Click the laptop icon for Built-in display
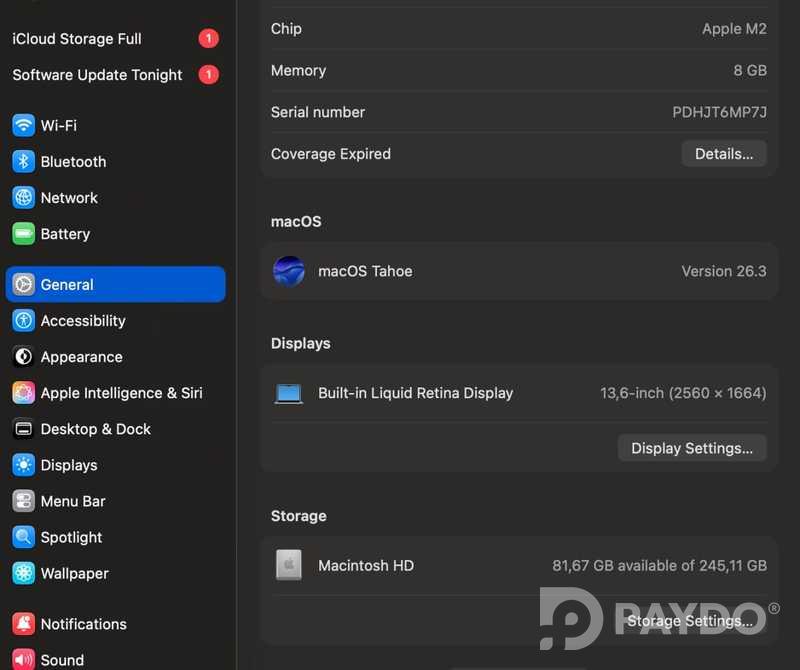Viewport: 800px width, 670px height. point(289,394)
